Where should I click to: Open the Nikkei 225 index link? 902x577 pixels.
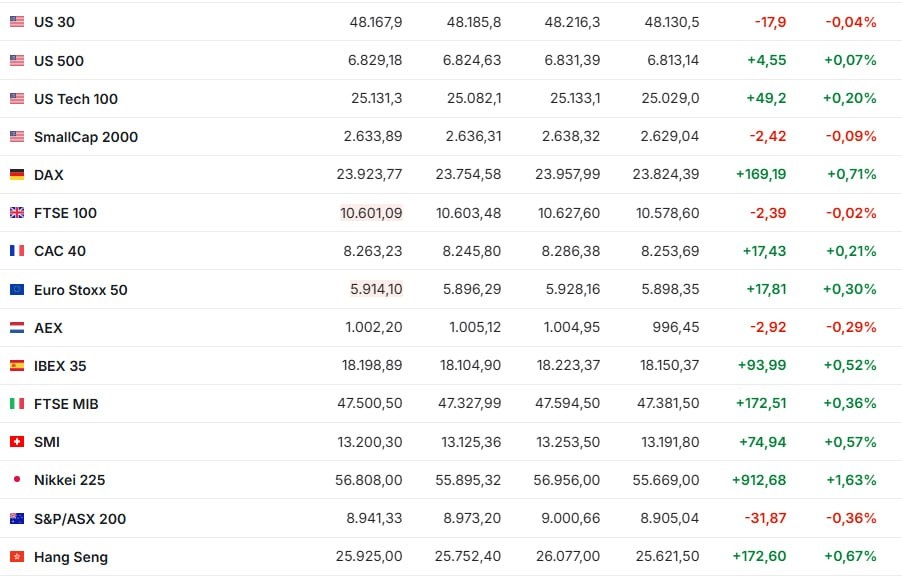coord(69,480)
